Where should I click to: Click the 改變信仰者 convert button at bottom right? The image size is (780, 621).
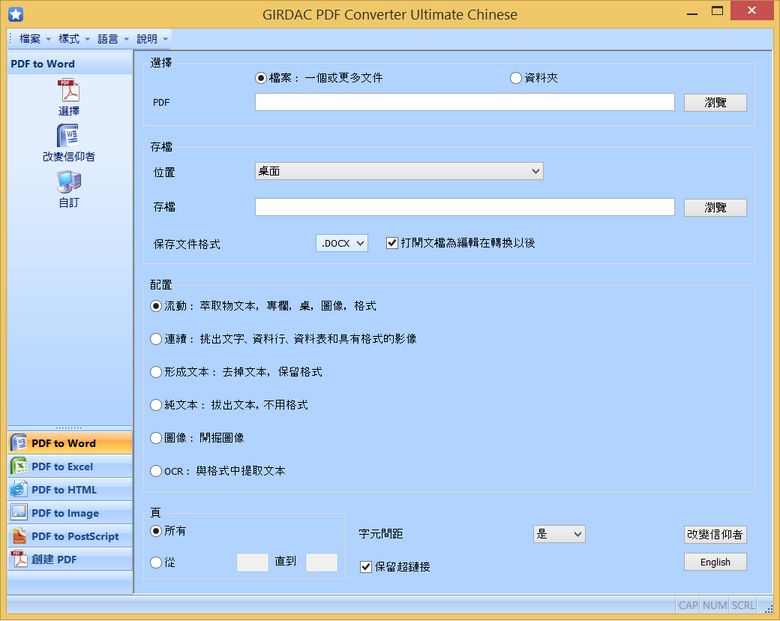pos(715,534)
